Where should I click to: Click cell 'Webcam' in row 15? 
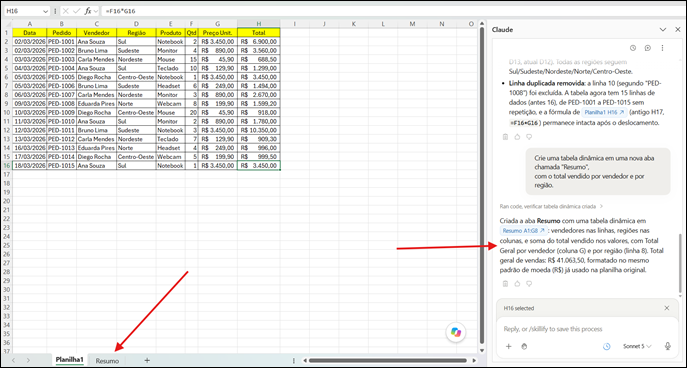coord(170,157)
